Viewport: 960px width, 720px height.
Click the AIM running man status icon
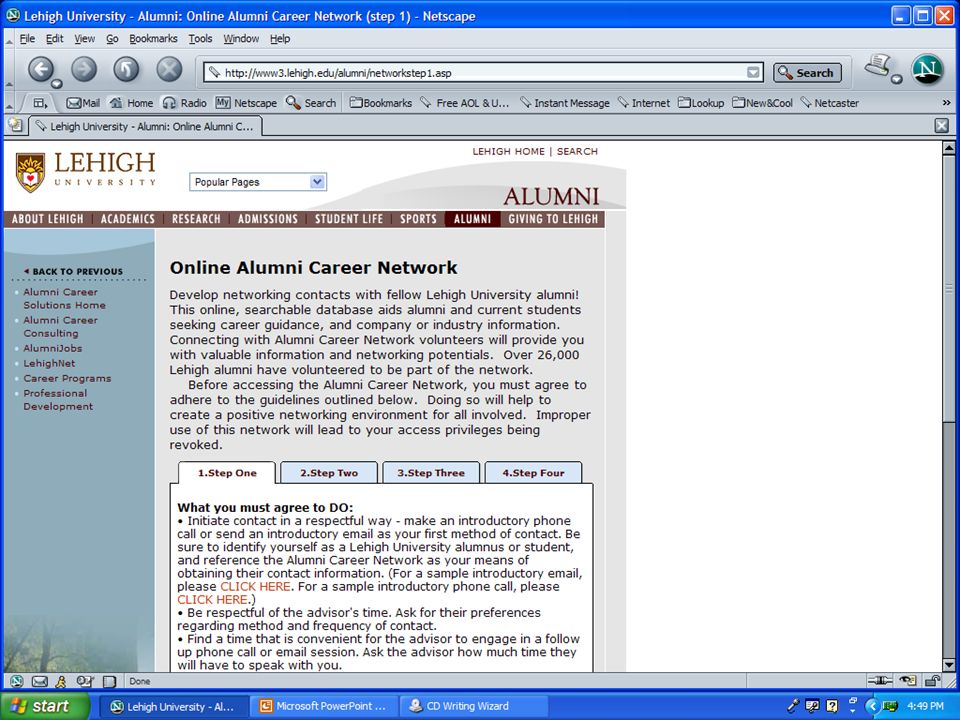[x=61, y=681]
